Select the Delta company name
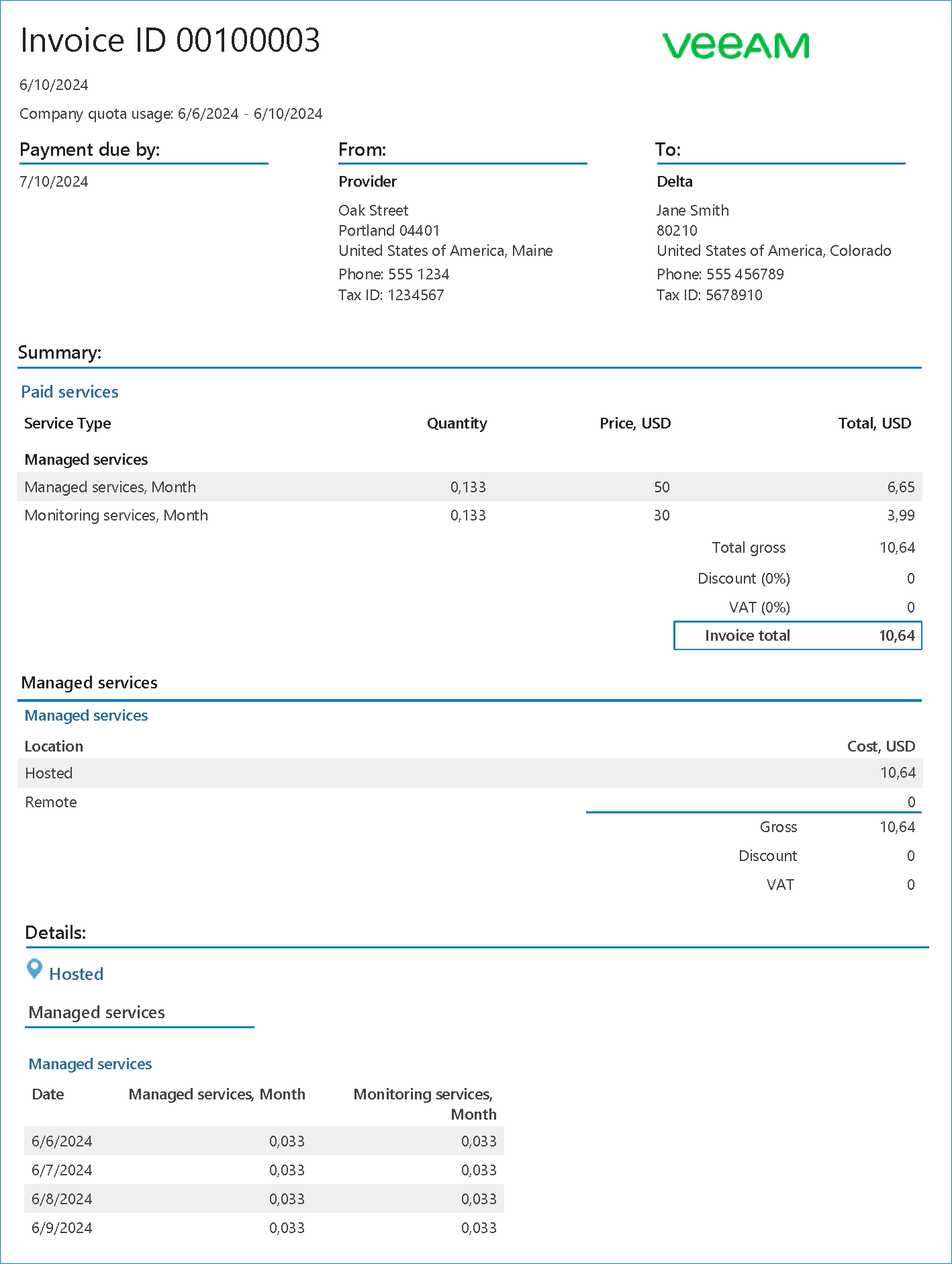952x1264 pixels. [x=674, y=182]
